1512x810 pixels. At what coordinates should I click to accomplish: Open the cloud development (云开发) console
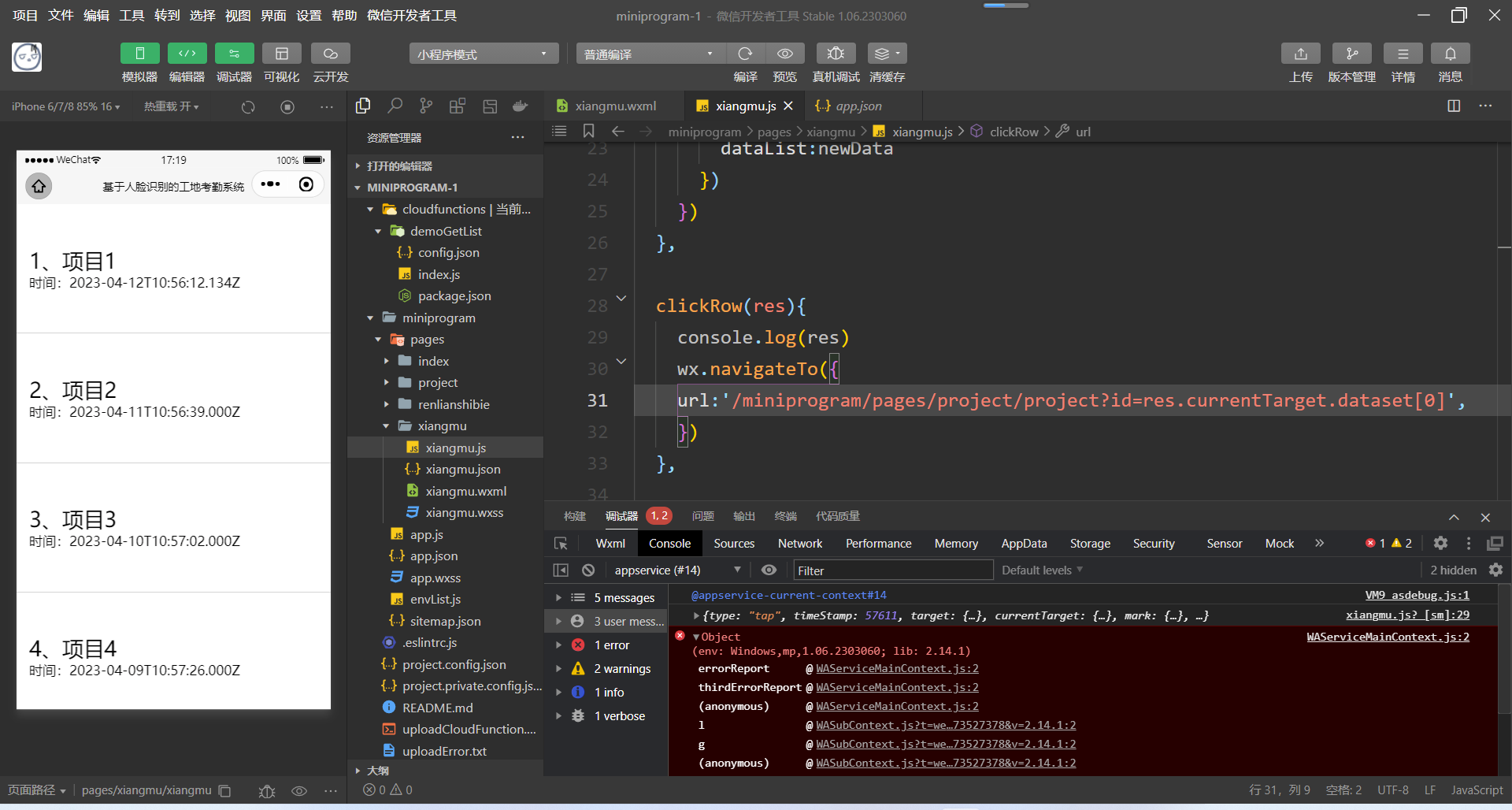click(x=331, y=54)
